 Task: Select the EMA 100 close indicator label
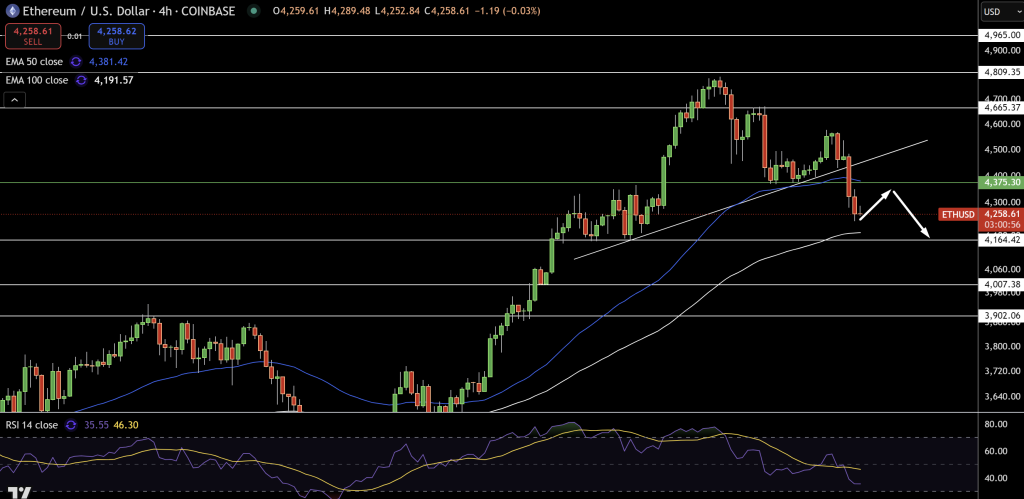point(37,80)
